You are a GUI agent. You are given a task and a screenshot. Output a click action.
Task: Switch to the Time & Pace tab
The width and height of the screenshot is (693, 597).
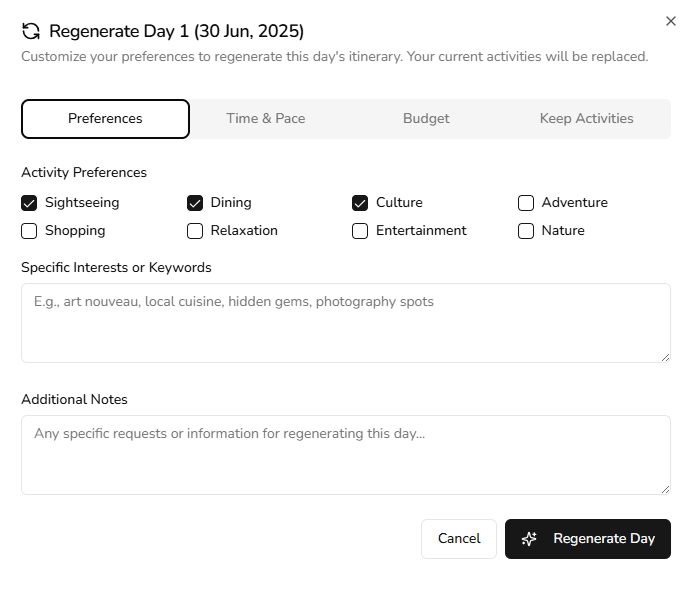266,119
